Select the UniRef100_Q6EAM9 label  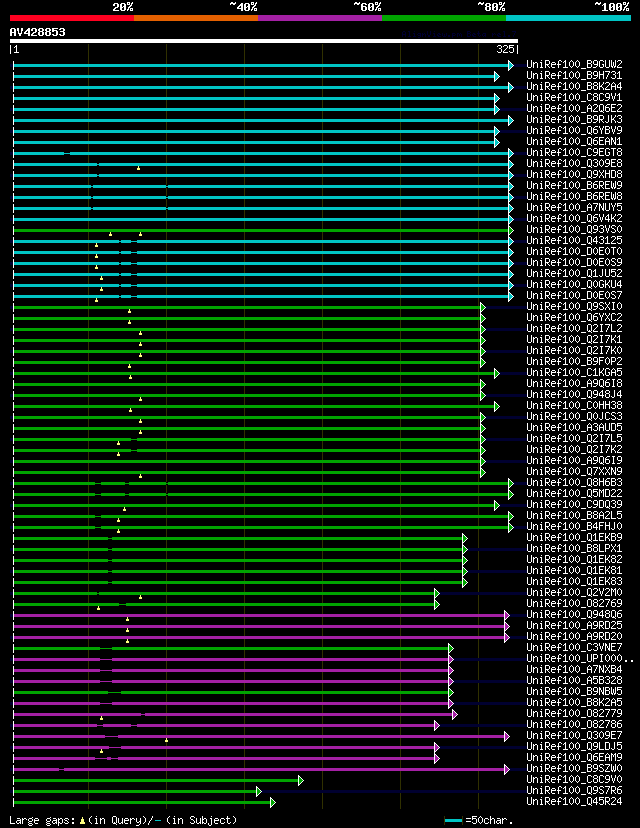575,757
